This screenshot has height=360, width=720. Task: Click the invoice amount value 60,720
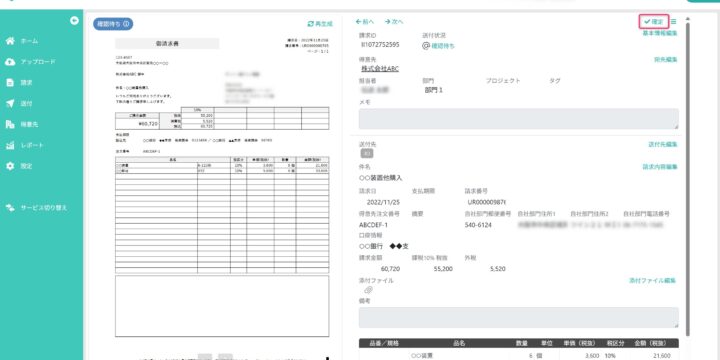(x=390, y=269)
